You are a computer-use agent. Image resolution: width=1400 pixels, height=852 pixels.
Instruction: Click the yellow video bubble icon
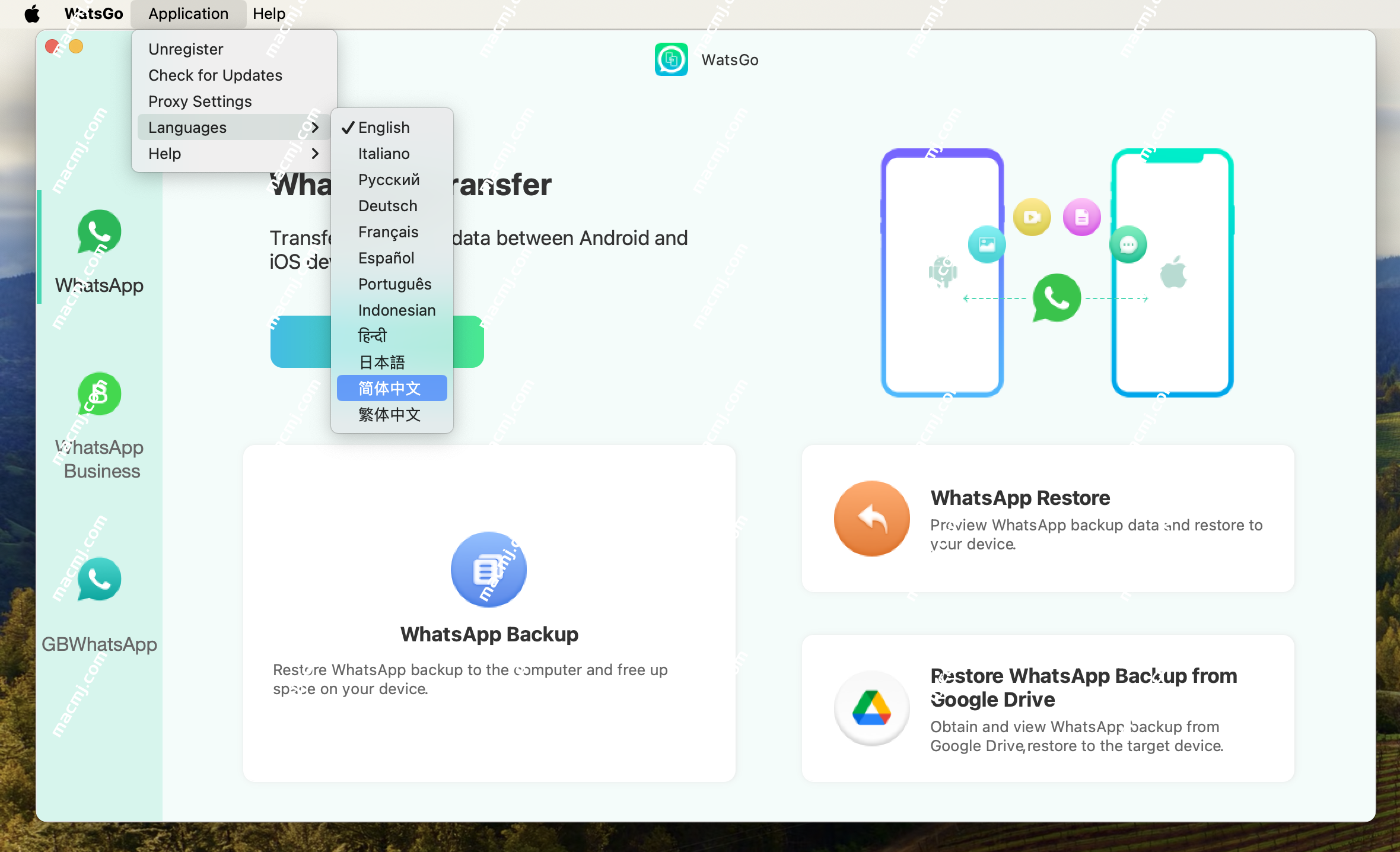pyautogui.click(x=1032, y=217)
